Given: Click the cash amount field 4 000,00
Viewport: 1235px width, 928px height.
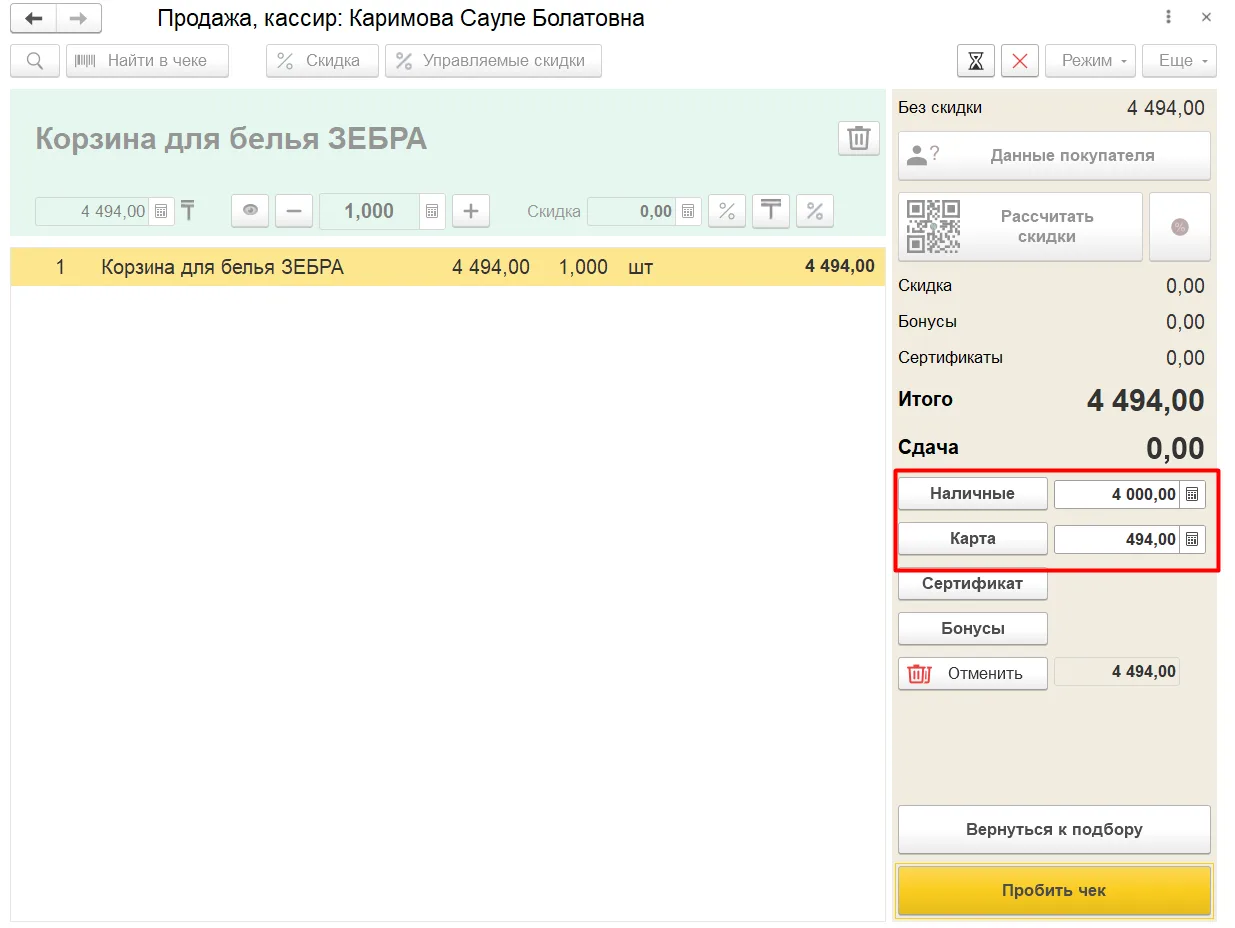Looking at the screenshot, I should (1117, 495).
